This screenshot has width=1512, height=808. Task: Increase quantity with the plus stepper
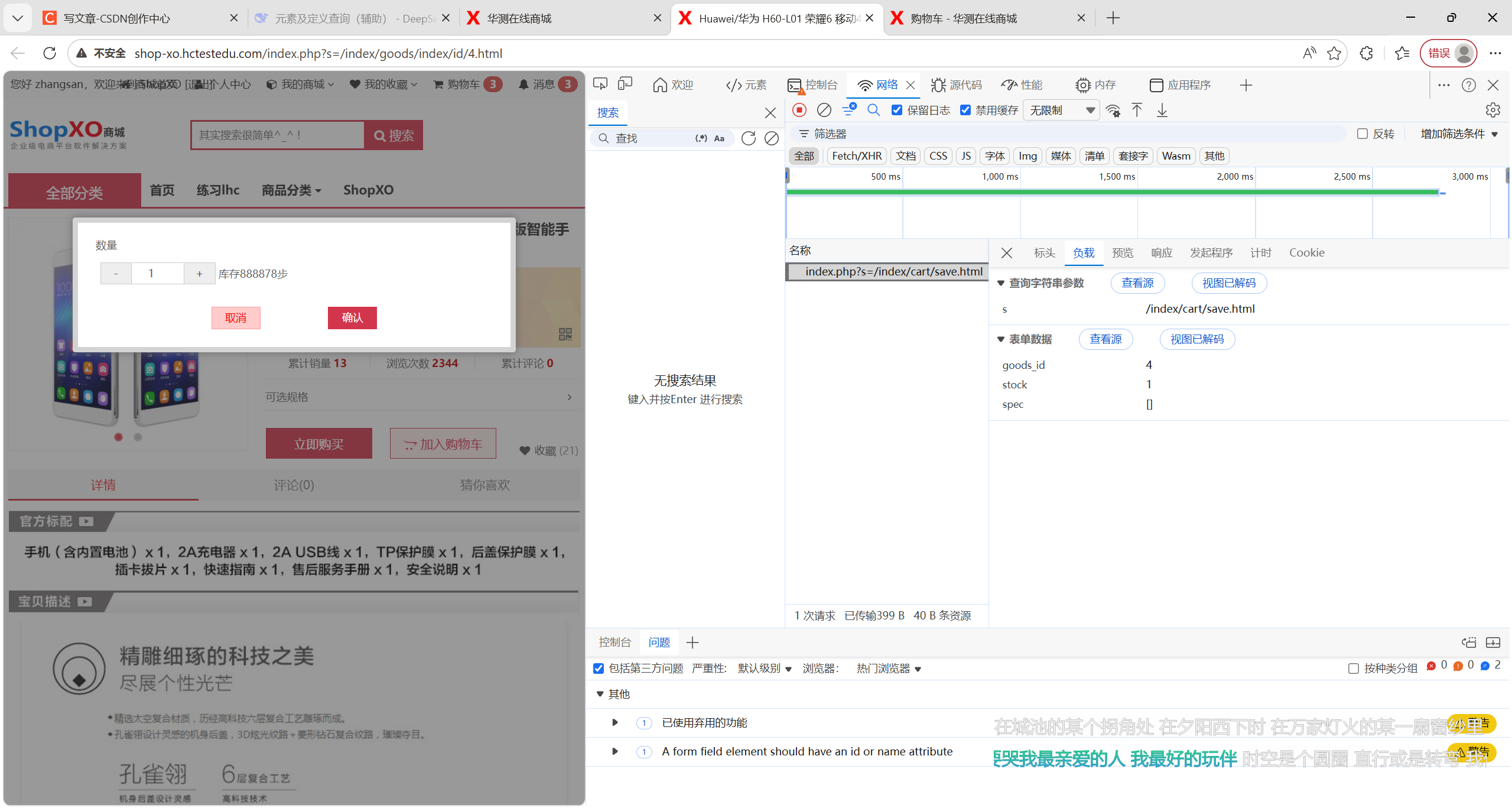(200, 274)
